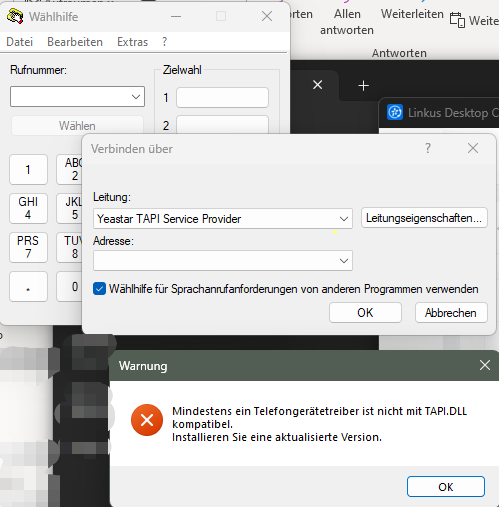Click the Wählhilfe phone app icon
This screenshot has height=507, width=499.
pos(15,16)
